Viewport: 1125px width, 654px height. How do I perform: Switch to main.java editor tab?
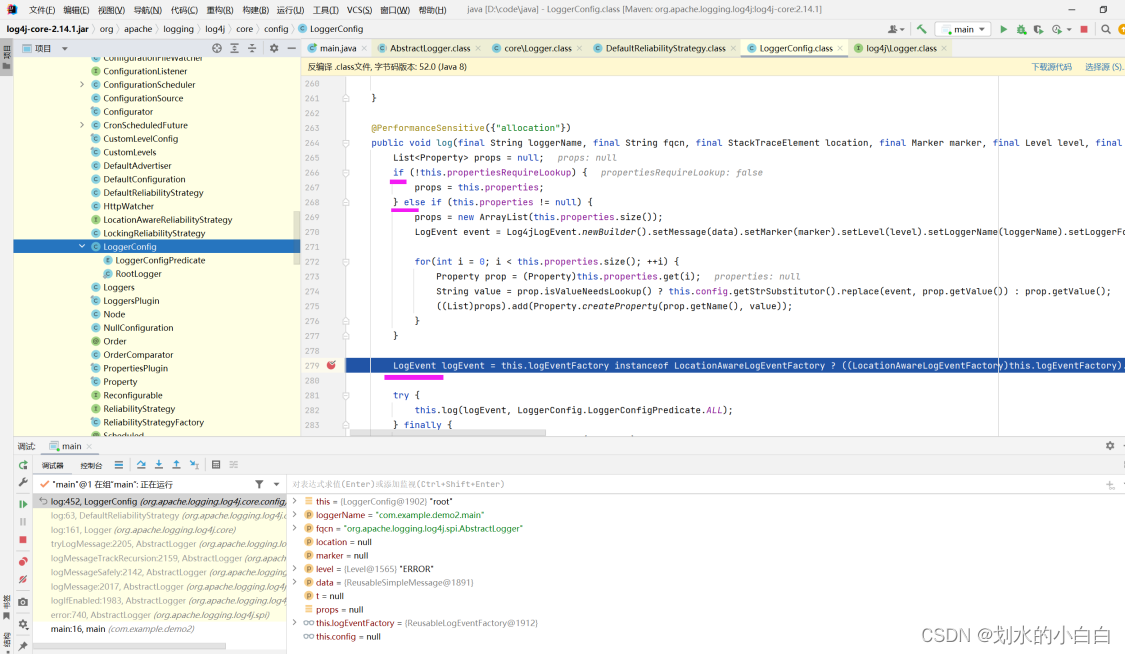[x=337, y=48]
